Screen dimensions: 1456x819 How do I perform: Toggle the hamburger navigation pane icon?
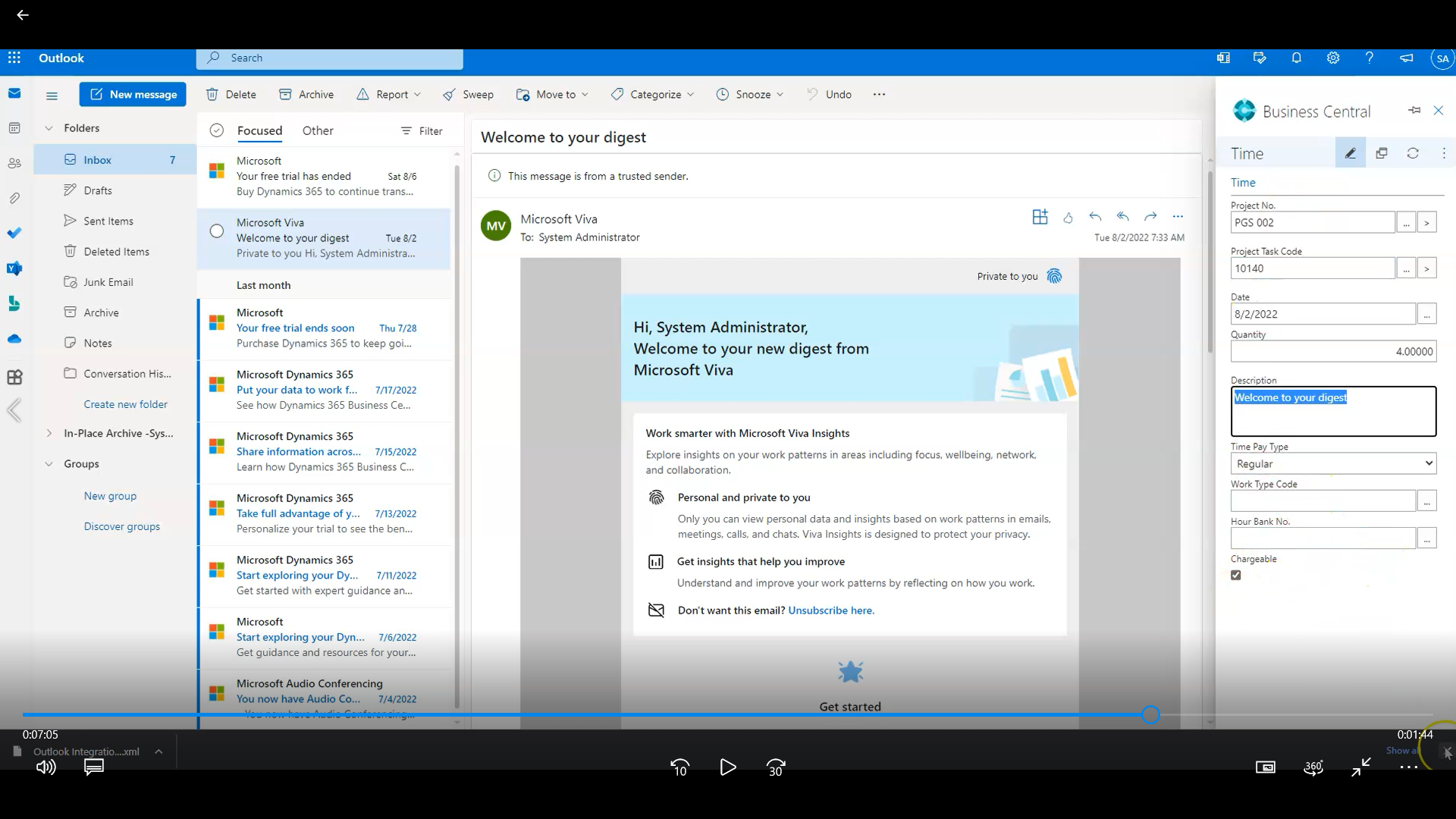(52, 96)
